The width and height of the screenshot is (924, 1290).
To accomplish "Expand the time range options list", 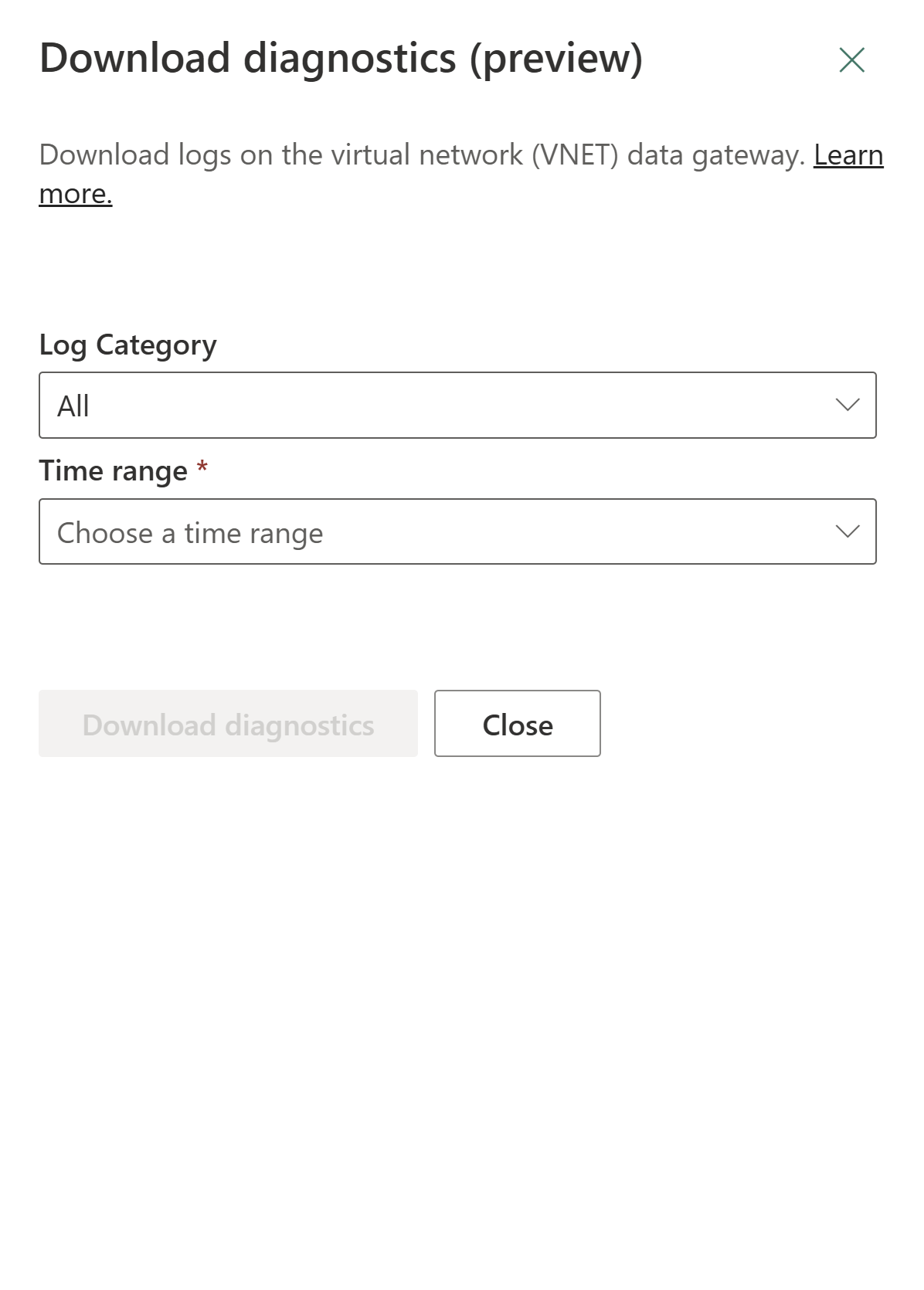I will pos(457,531).
